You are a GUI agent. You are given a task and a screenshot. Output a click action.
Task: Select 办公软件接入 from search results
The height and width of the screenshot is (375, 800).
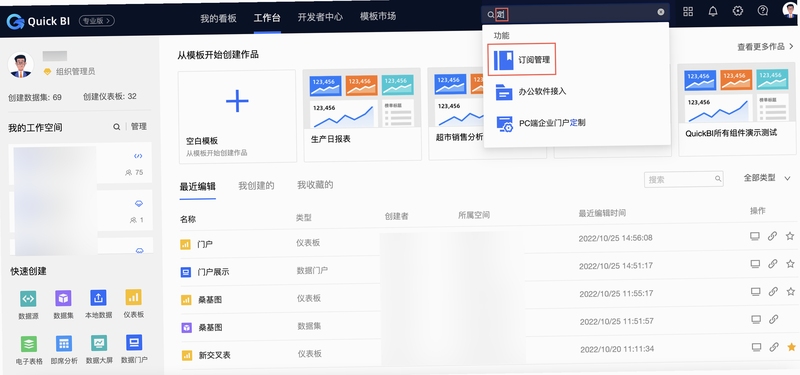click(531, 92)
